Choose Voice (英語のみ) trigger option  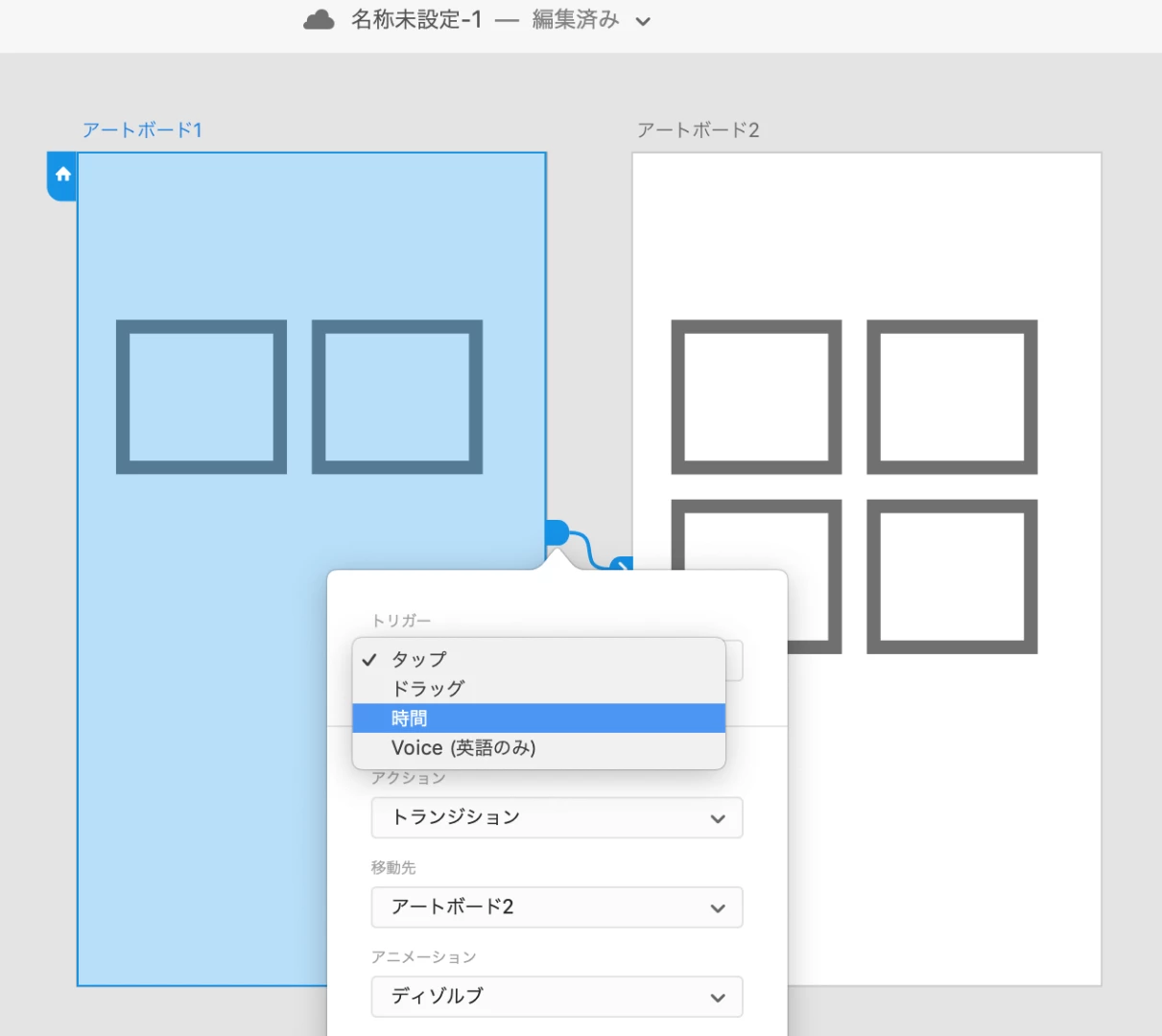pyautogui.click(x=538, y=747)
